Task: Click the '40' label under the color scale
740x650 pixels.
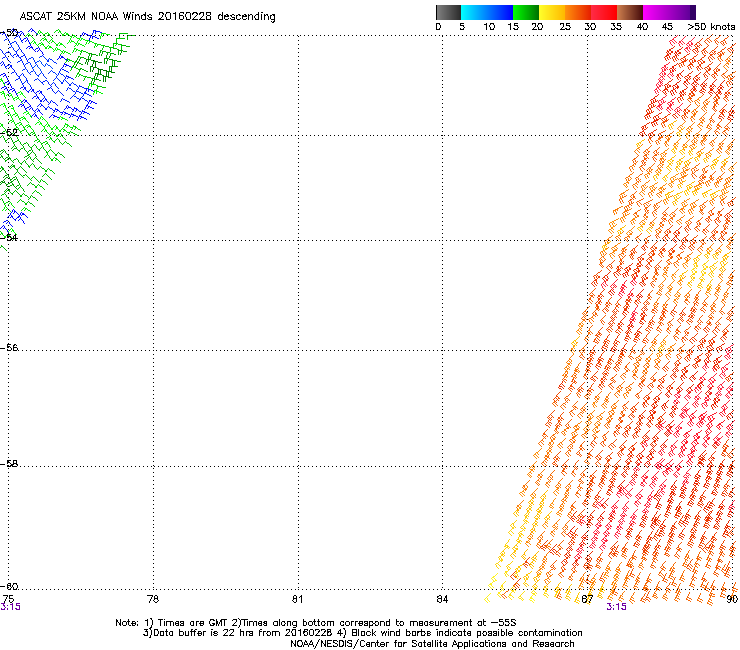Action: pos(642,27)
